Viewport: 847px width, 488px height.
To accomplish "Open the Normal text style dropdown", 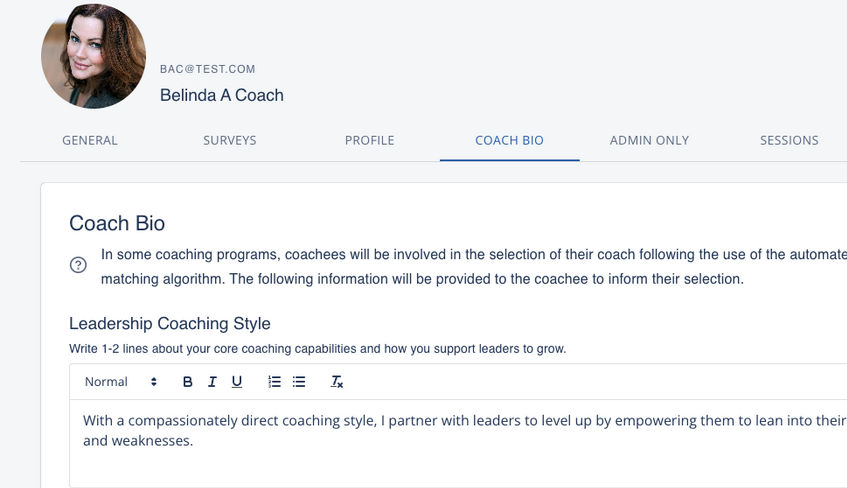I will point(121,382).
